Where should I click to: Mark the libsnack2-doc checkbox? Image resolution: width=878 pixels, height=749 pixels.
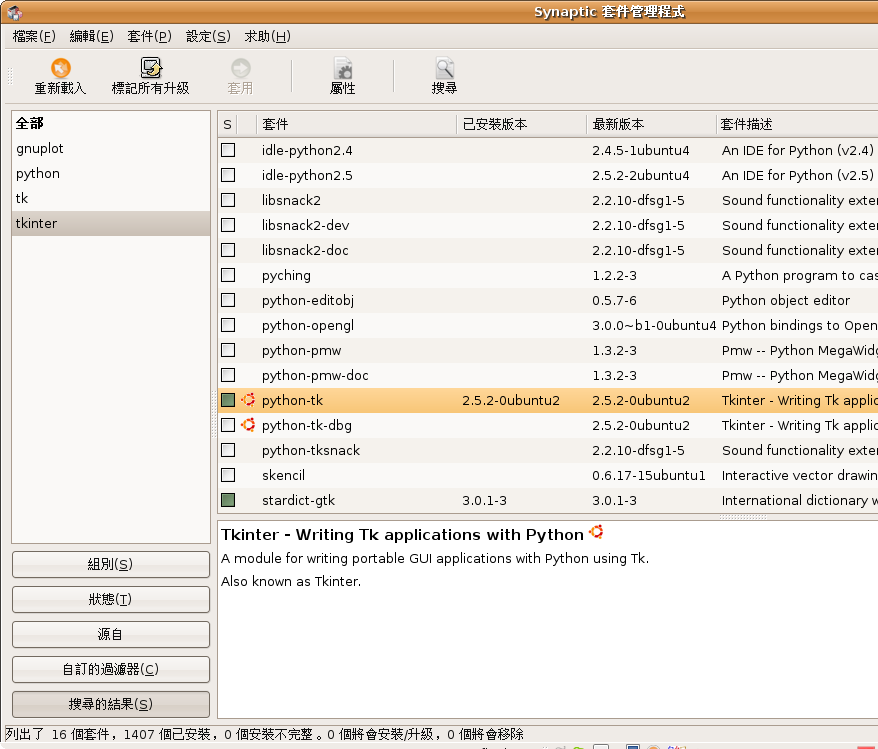(228, 250)
